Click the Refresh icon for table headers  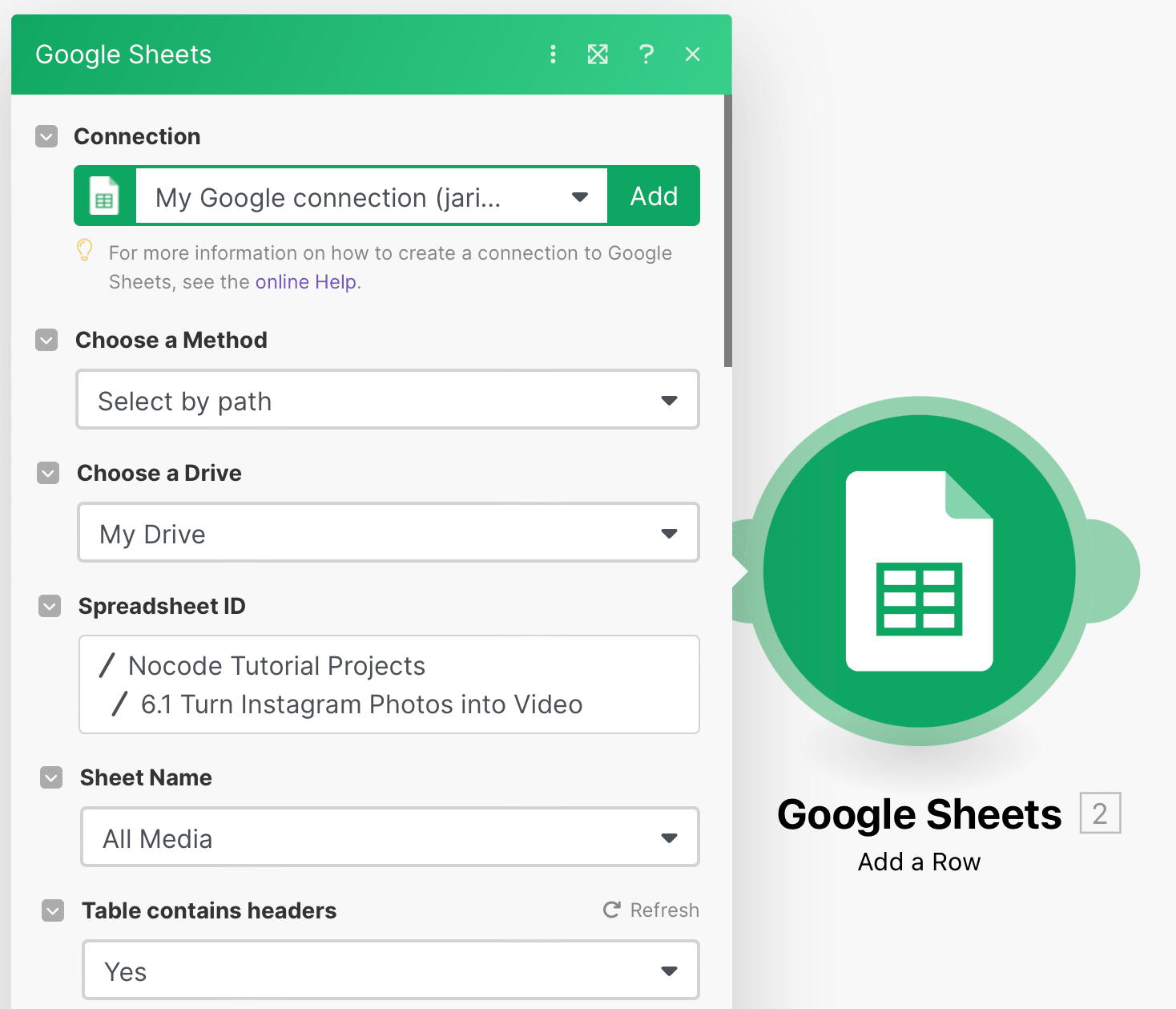[611, 910]
